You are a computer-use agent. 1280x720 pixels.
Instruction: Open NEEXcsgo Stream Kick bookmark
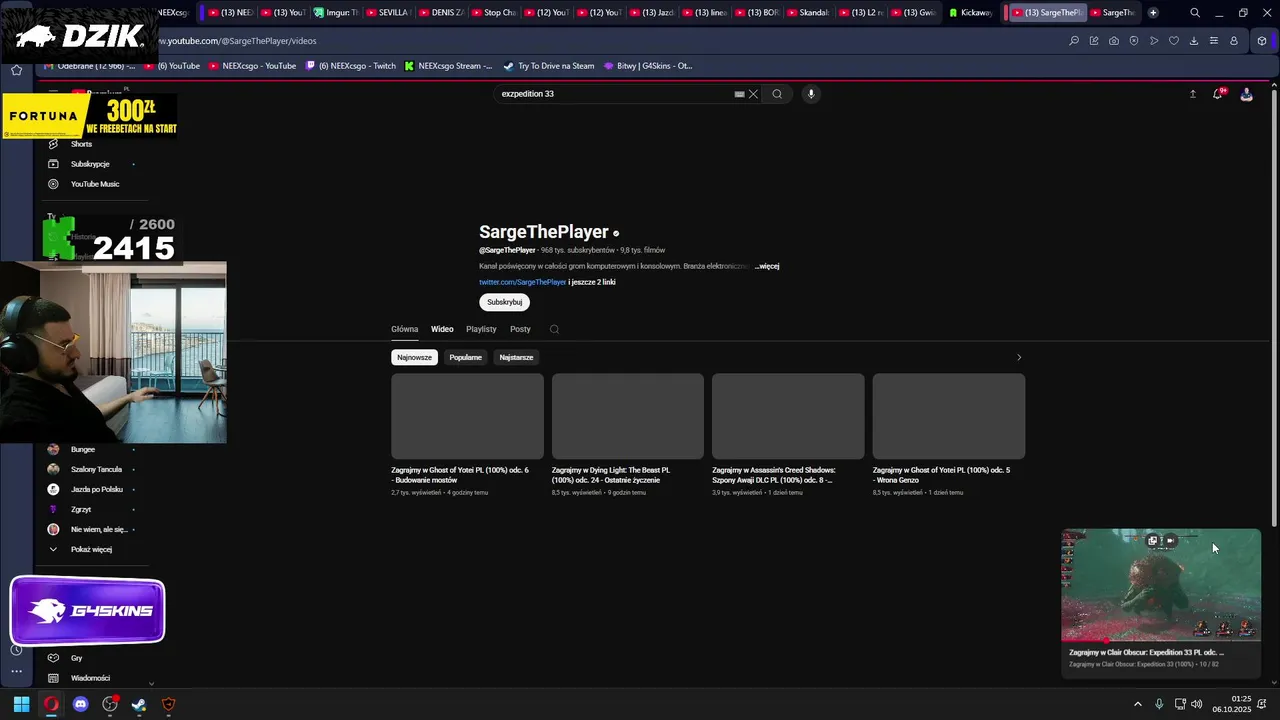click(448, 66)
